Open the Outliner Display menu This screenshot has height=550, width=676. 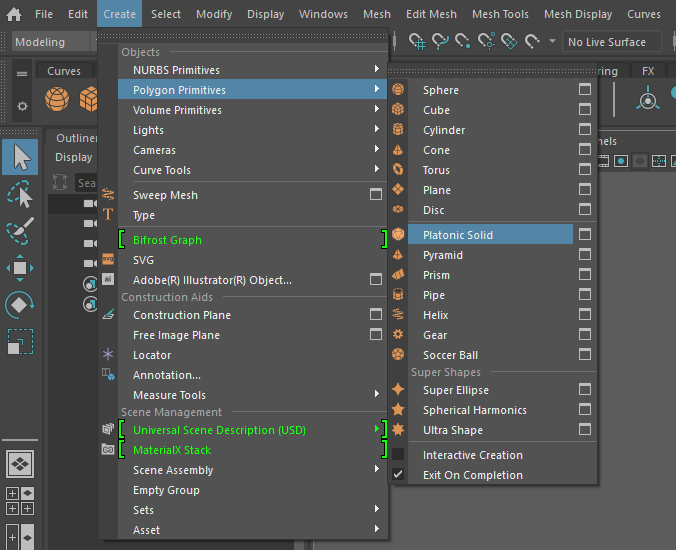[73, 157]
